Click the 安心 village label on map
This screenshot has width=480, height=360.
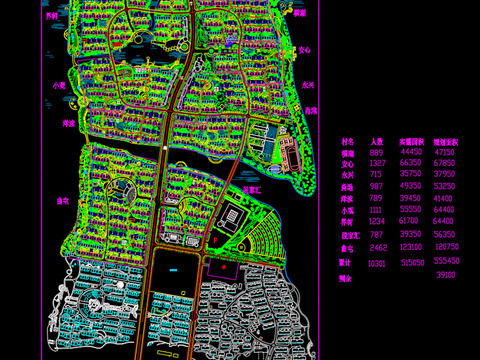tap(304, 50)
